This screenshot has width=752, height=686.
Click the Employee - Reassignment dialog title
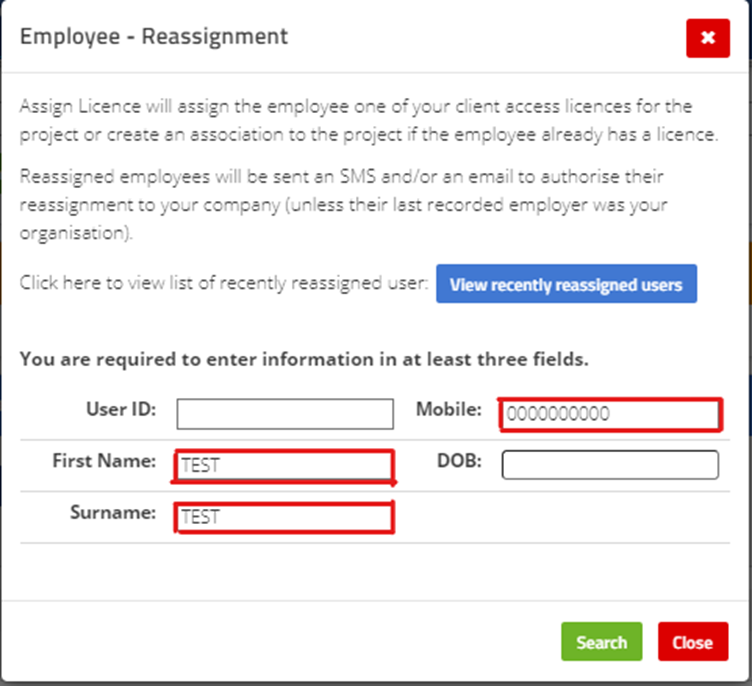coord(154,37)
